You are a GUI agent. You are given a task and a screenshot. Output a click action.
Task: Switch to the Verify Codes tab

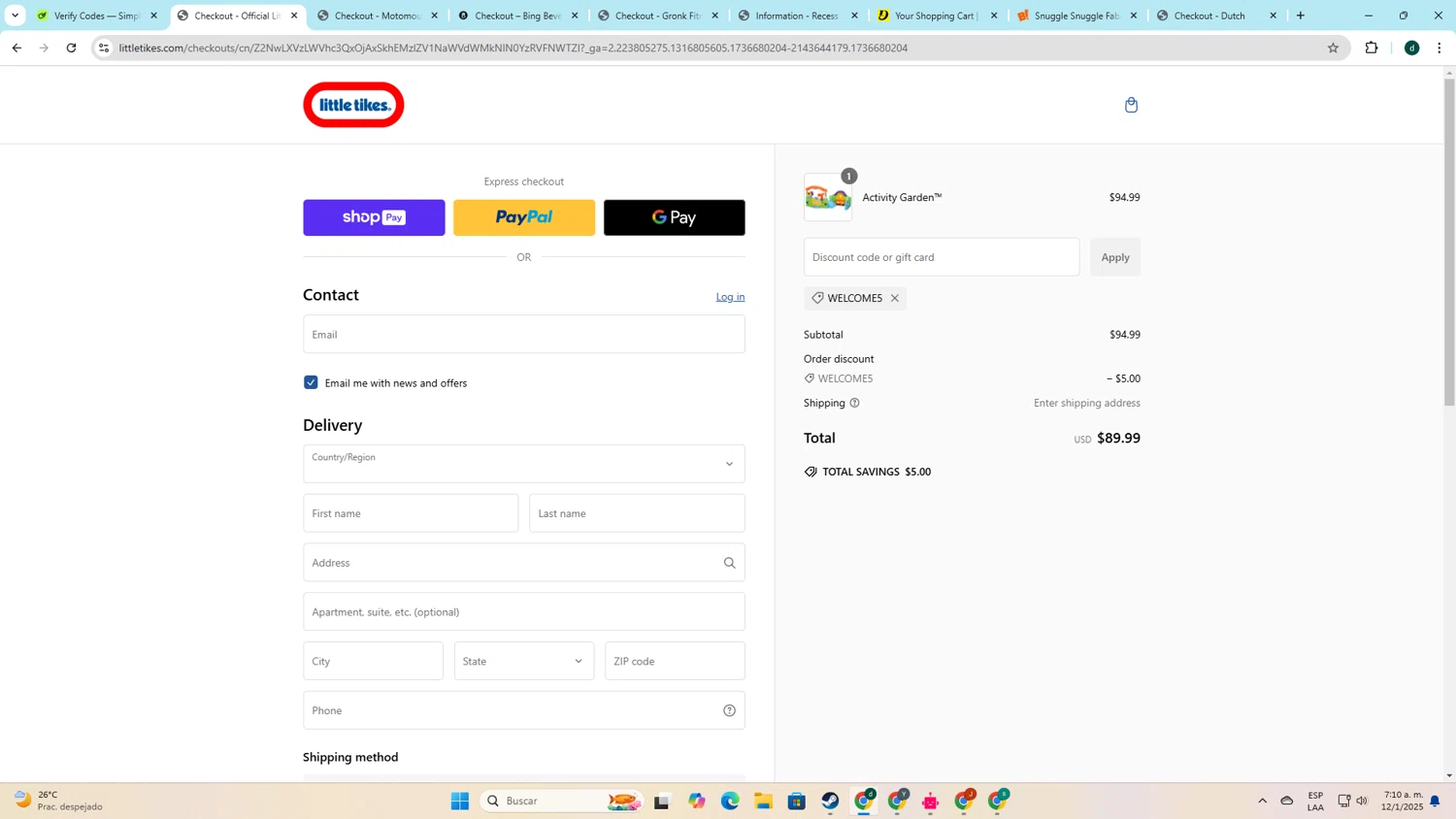coord(97,16)
